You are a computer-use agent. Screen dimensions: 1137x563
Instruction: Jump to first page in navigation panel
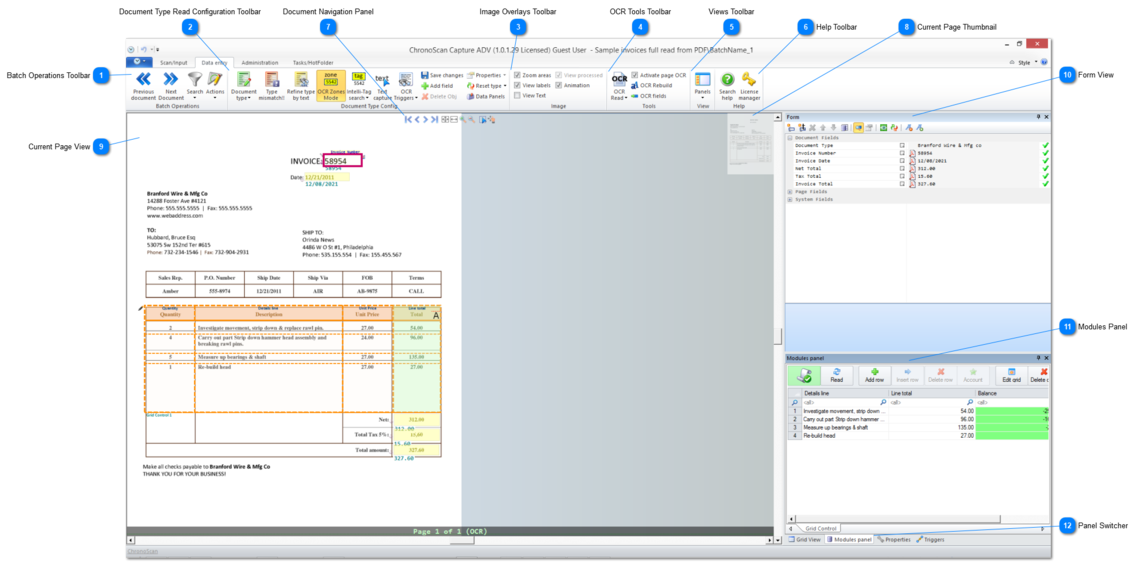(408, 119)
